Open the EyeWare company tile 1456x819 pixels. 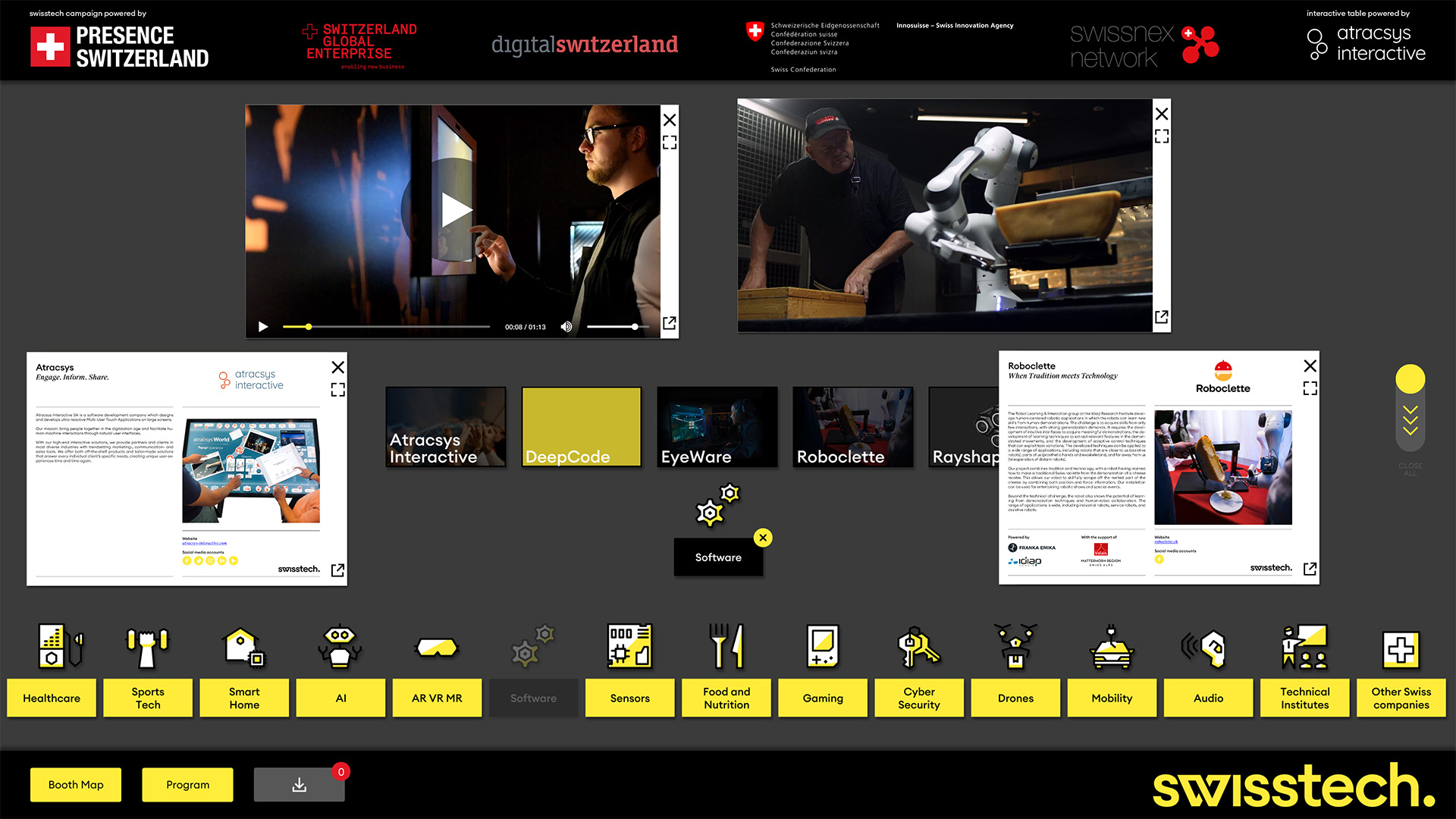(x=717, y=427)
